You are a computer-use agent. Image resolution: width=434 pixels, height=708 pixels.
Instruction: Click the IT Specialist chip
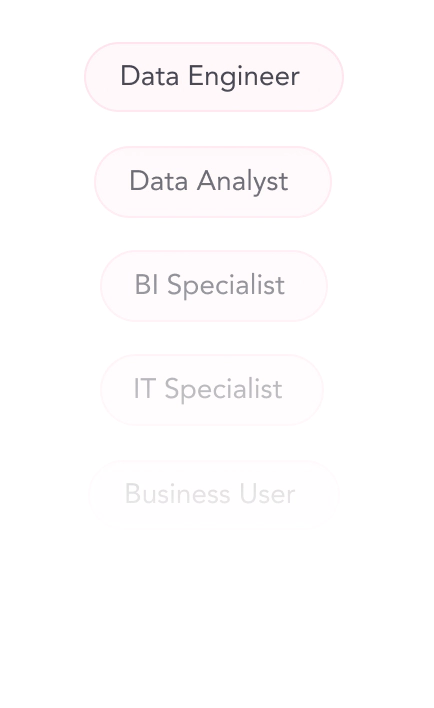pos(212,390)
